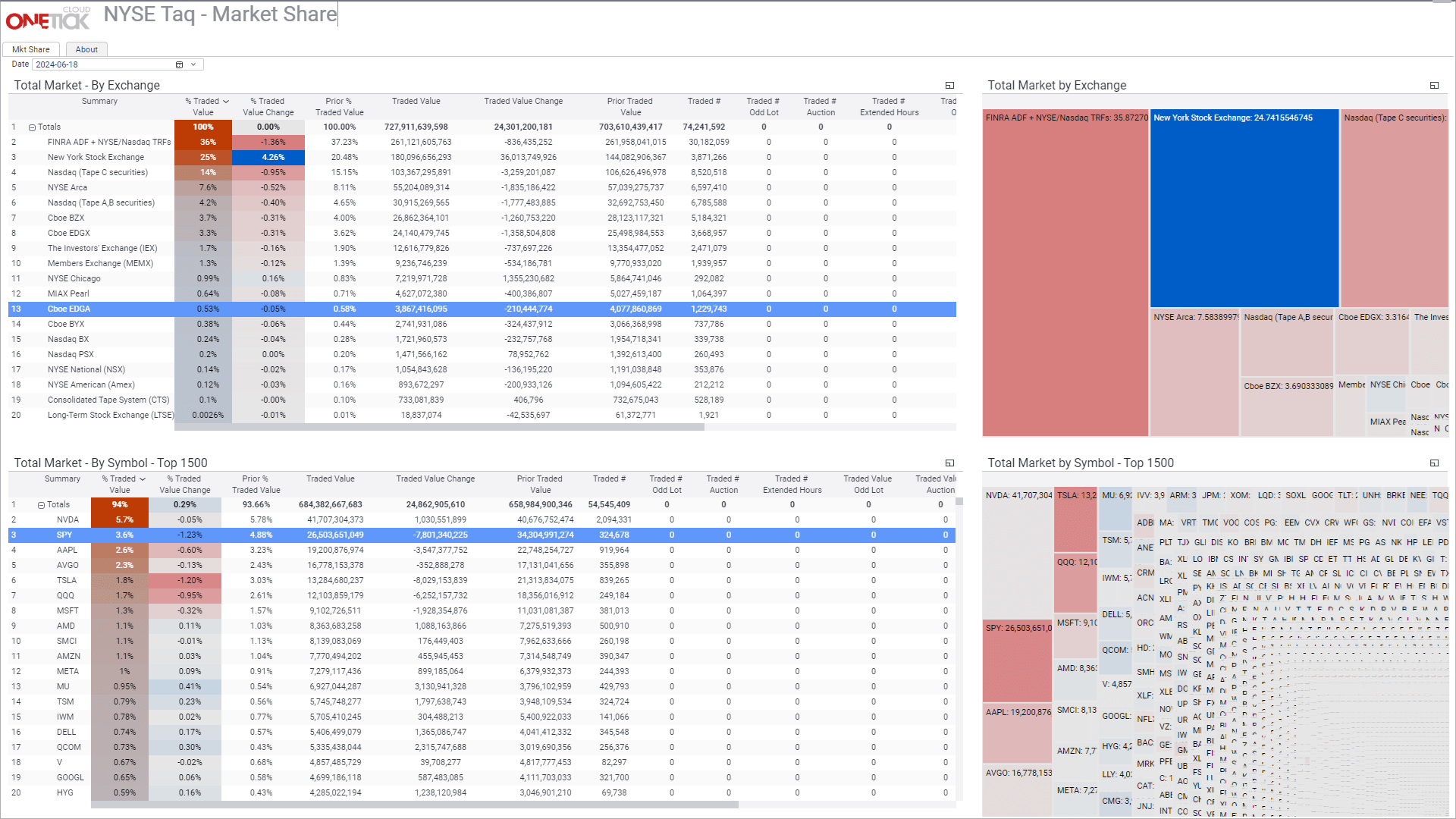Collapse the Totals row in exchange table
Viewport: 1456px width, 819px height.
pos(32,128)
